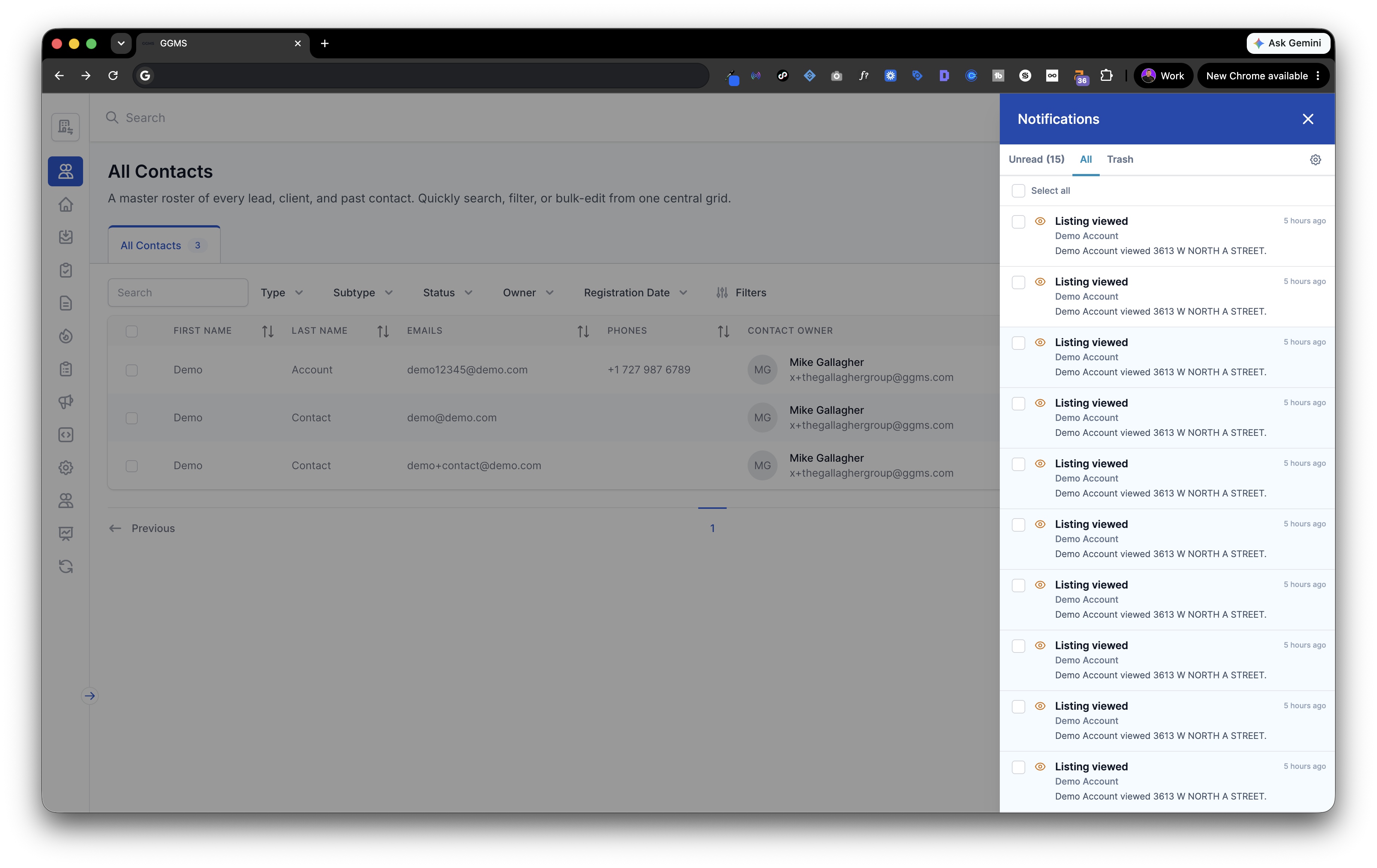
Task: Open the Status filter dropdown
Action: [x=447, y=293]
